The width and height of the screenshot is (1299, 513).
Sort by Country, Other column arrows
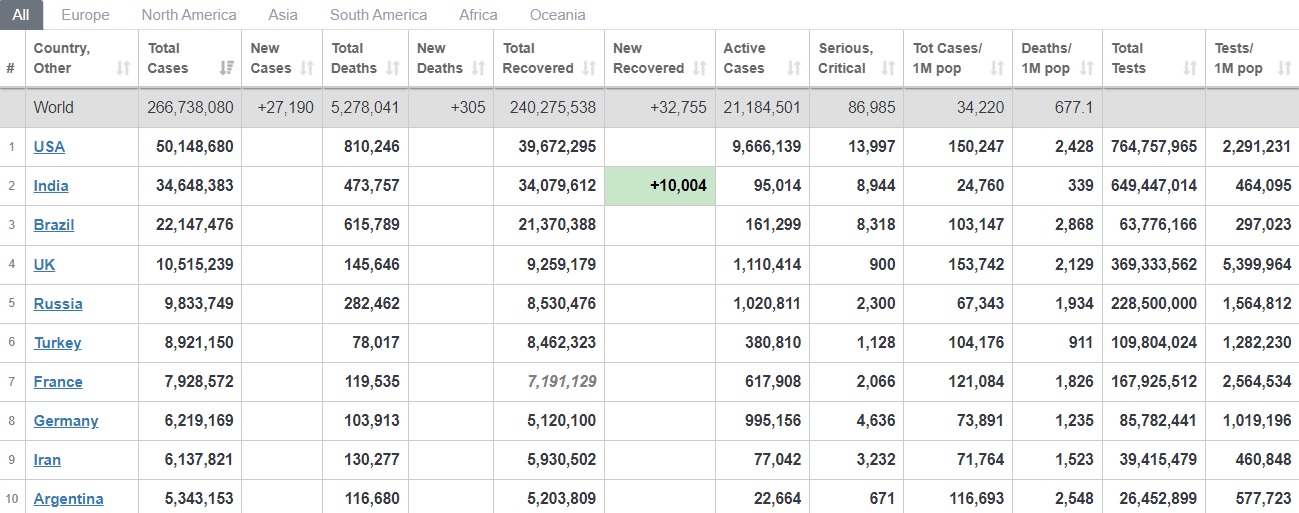click(123, 68)
